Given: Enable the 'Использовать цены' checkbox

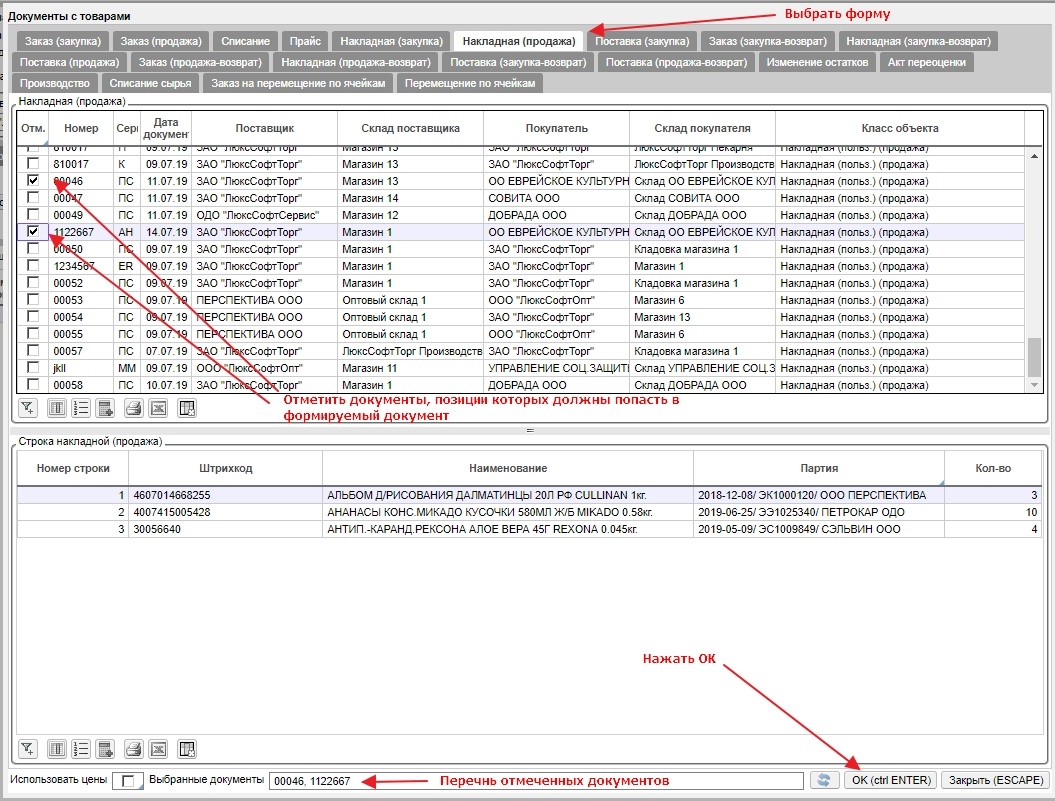Looking at the screenshot, I should point(127,782).
